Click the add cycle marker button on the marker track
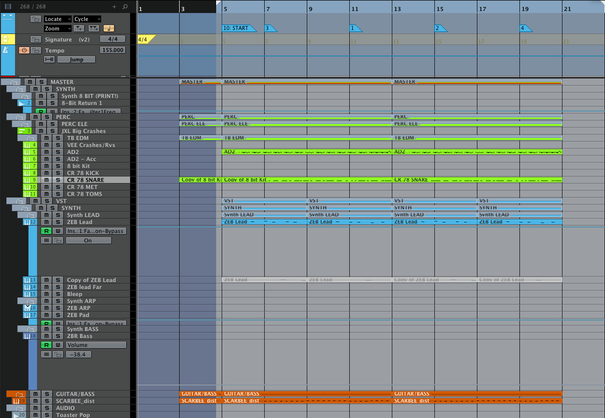 [94, 29]
